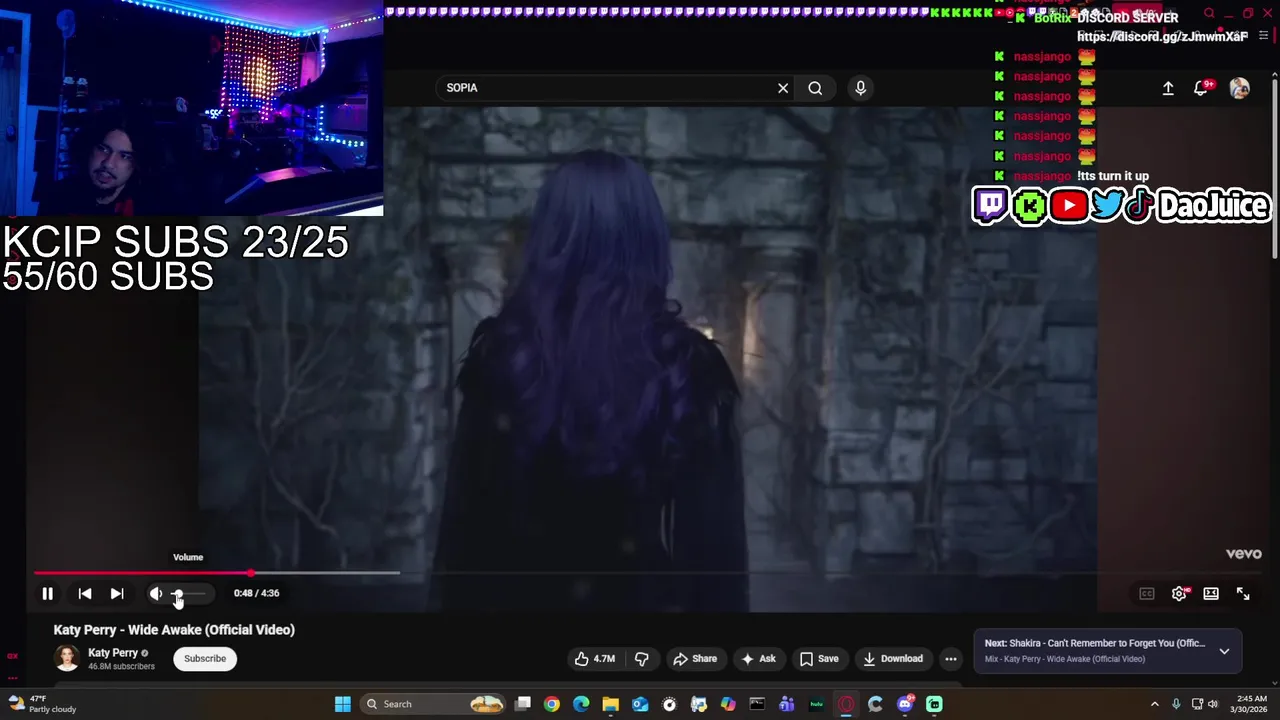Open browser tab search magnifier in title bar
Viewport: 1280px width, 720px height.
coord(1209,14)
